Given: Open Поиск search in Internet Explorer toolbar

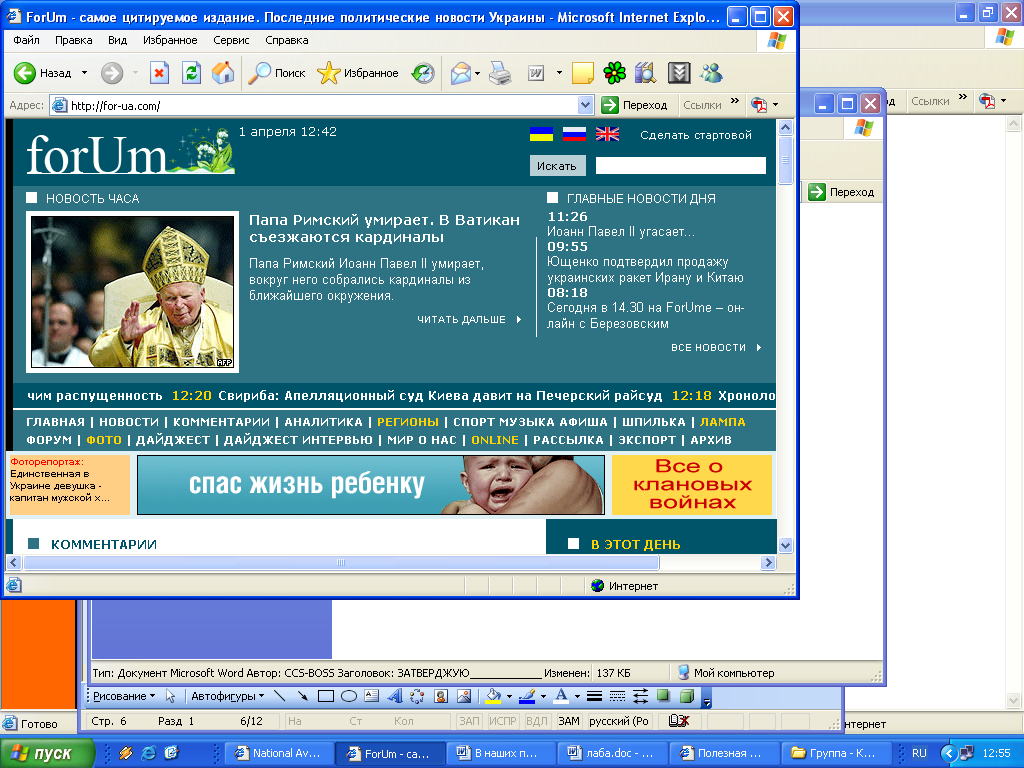Looking at the screenshot, I should coord(277,73).
